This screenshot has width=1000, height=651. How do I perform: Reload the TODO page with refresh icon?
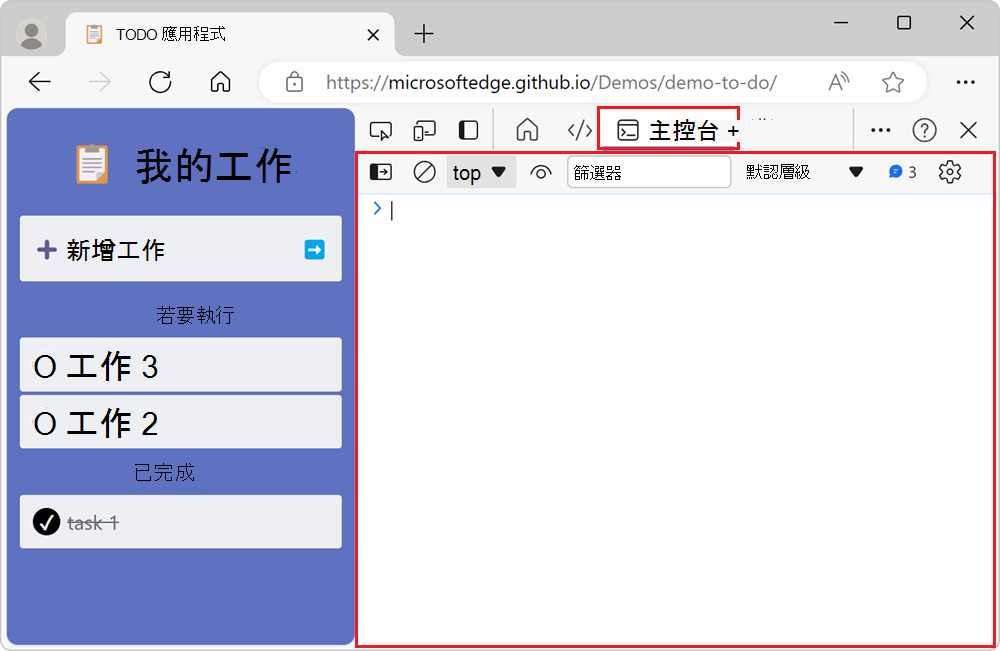click(x=160, y=83)
